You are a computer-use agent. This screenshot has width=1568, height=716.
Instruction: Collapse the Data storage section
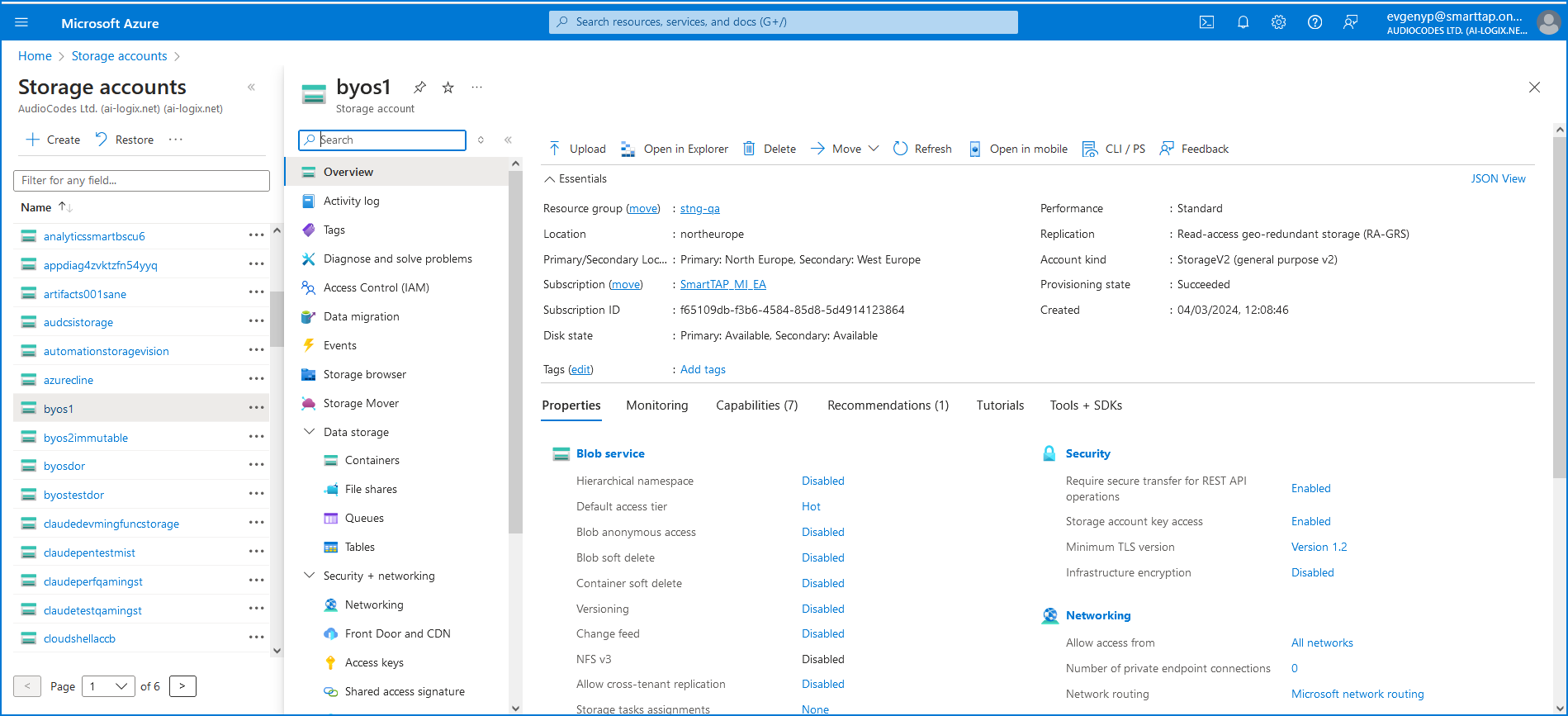309,432
